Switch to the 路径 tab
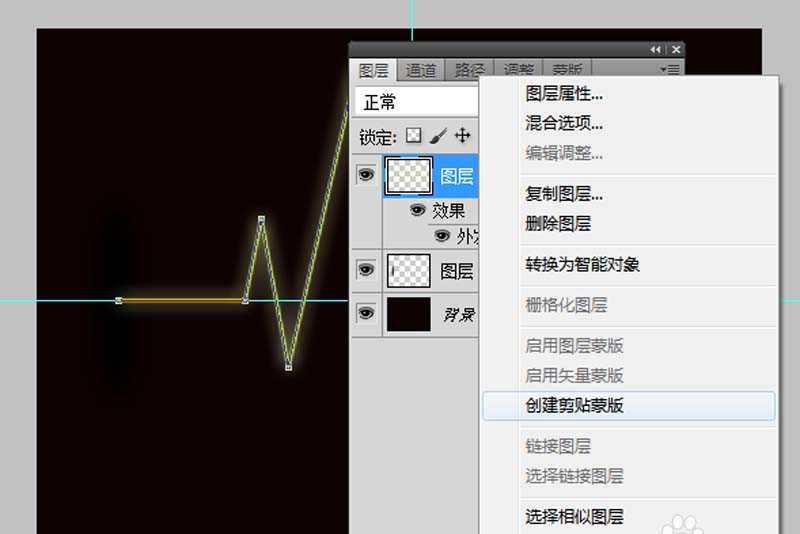The width and height of the screenshot is (800, 534). click(468, 70)
